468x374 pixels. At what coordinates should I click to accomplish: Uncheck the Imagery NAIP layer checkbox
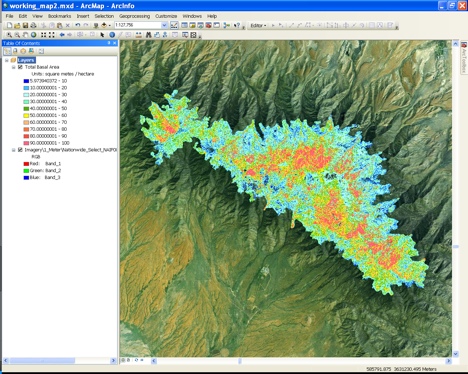pyautogui.click(x=20, y=150)
